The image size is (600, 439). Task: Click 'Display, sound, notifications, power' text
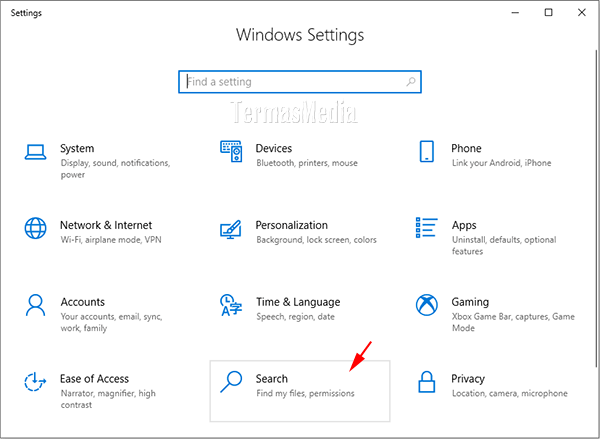[x=115, y=169]
